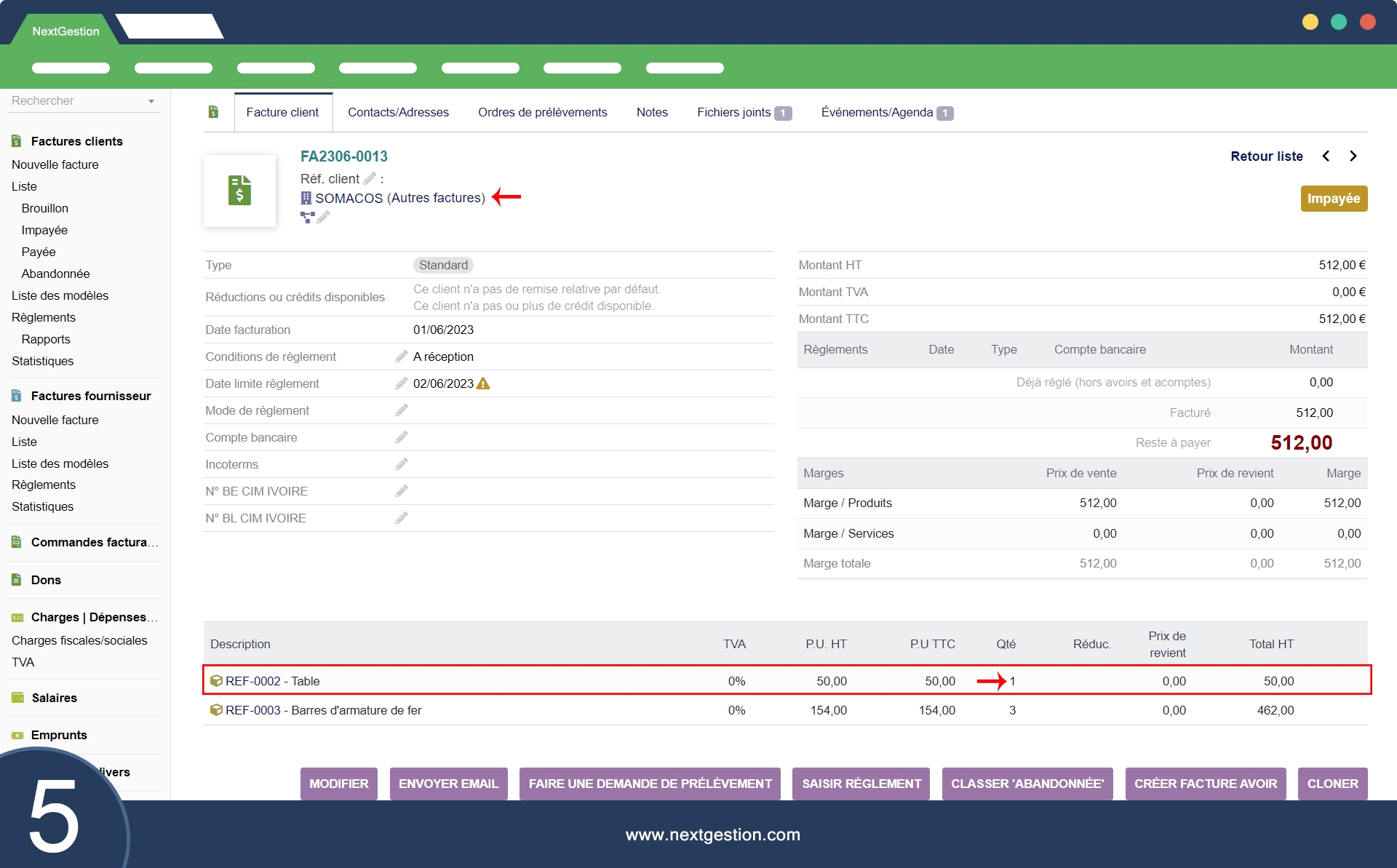The width and height of the screenshot is (1397, 868).
Task: Click CRÉER FACTURE AVOIR button
Action: tap(1205, 784)
